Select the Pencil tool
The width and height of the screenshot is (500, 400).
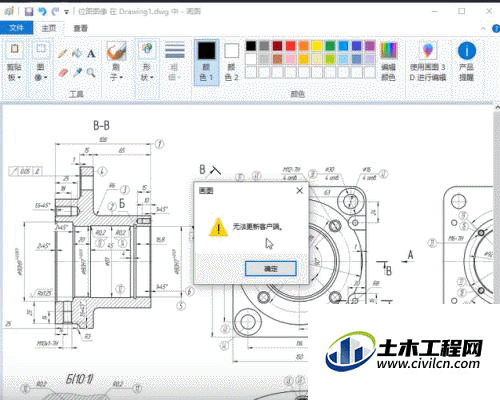pyautogui.click(x=63, y=53)
